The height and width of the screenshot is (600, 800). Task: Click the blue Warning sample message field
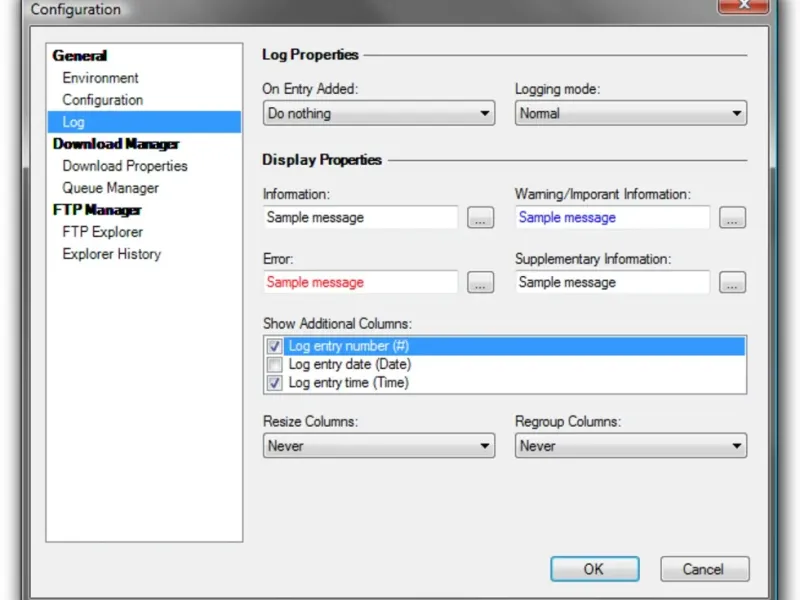[x=612, y=217]
